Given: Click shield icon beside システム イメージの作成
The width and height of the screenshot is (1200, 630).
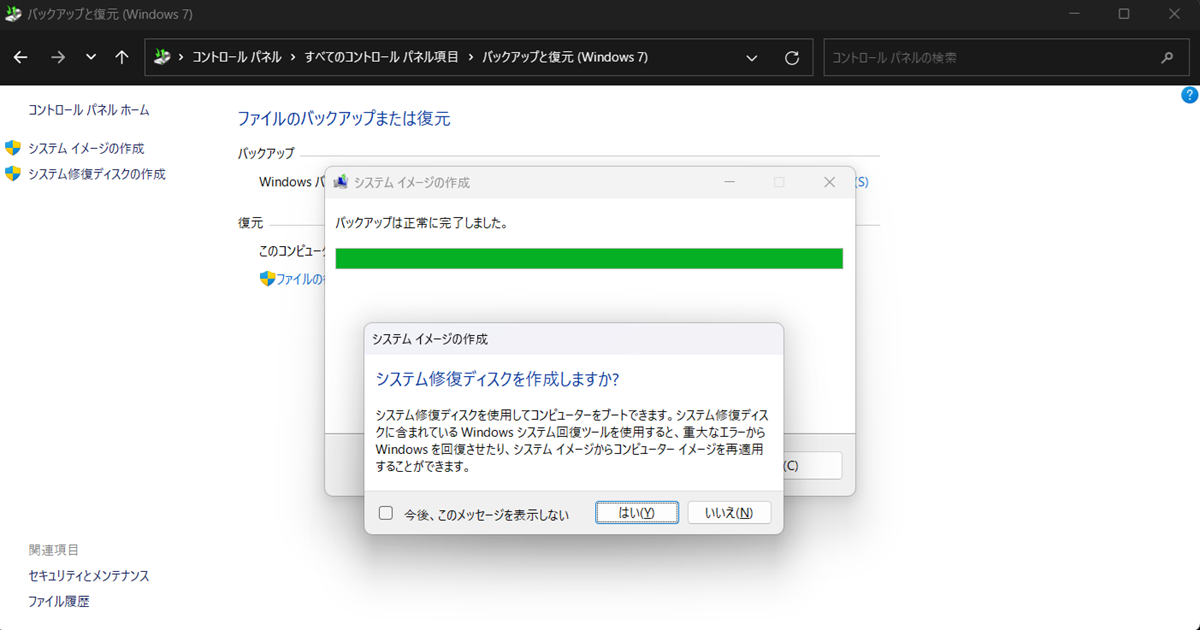Looking at the screenshot, I should click(x=13, y=148).
